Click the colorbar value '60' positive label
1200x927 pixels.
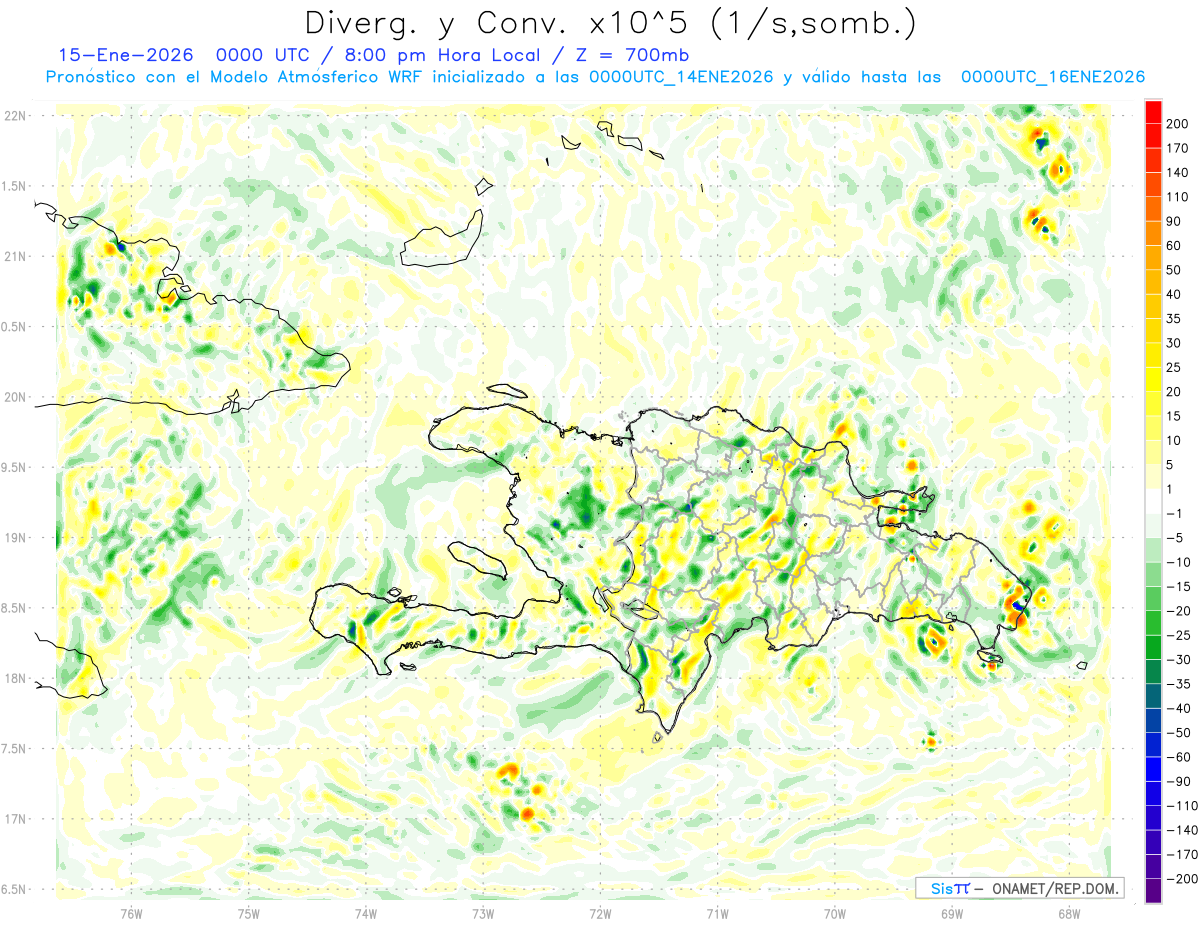1174,246
